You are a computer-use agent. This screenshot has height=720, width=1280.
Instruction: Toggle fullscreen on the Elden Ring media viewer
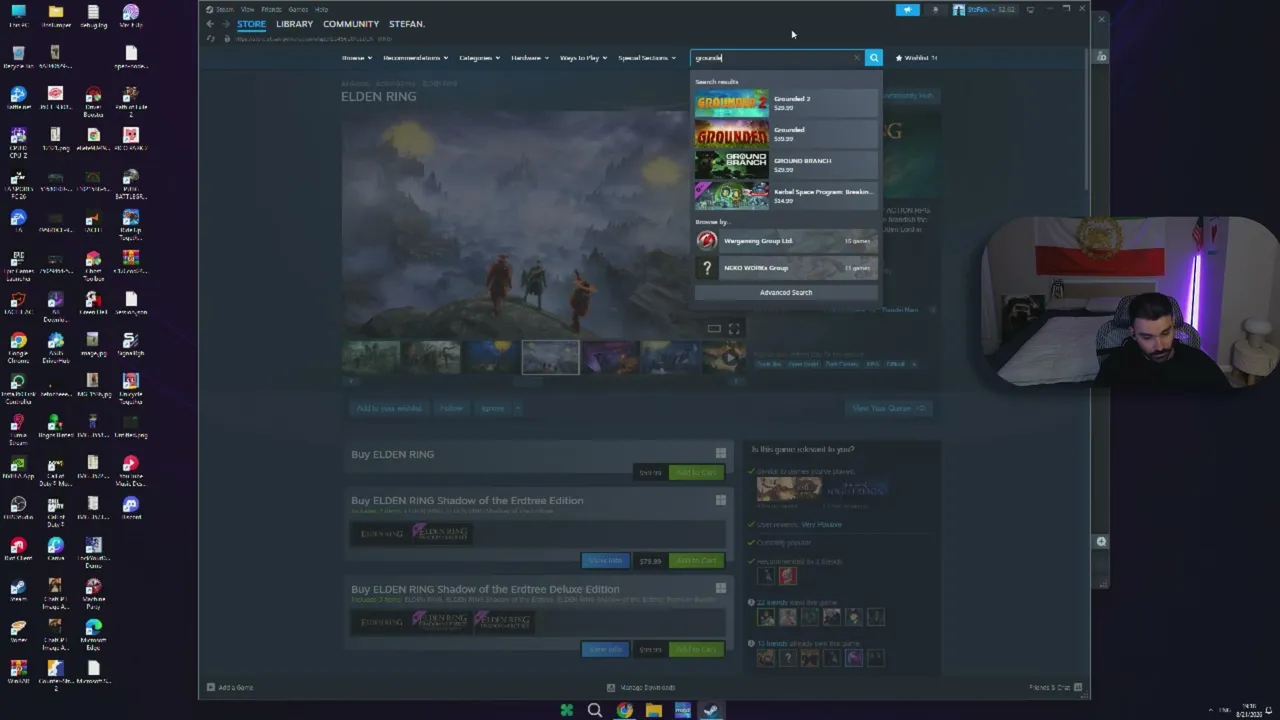[x=734, y=329]
